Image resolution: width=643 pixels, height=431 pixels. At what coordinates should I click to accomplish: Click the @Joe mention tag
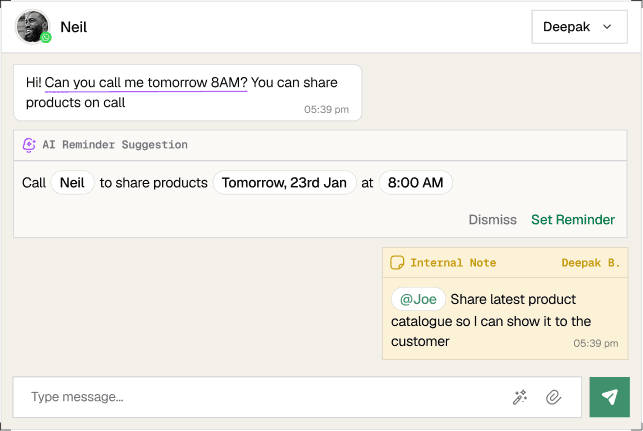(x=418, y=299)
